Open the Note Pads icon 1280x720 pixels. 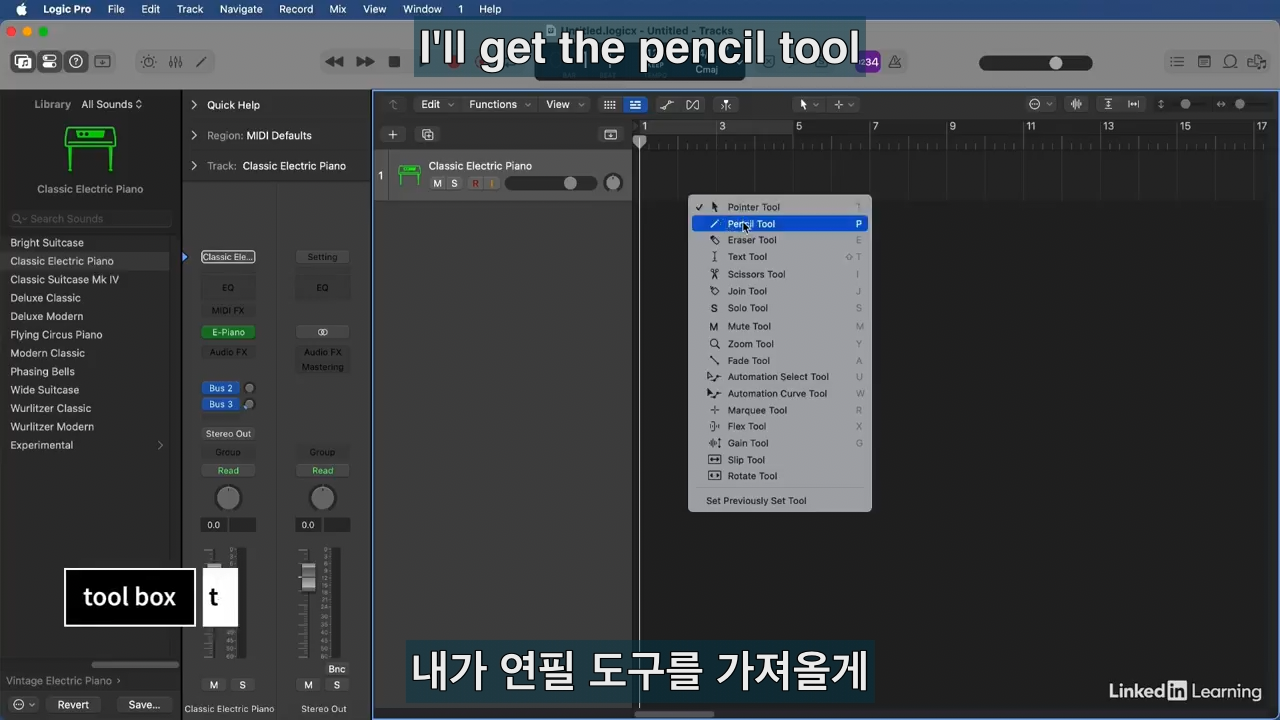tap(1204, 62)
